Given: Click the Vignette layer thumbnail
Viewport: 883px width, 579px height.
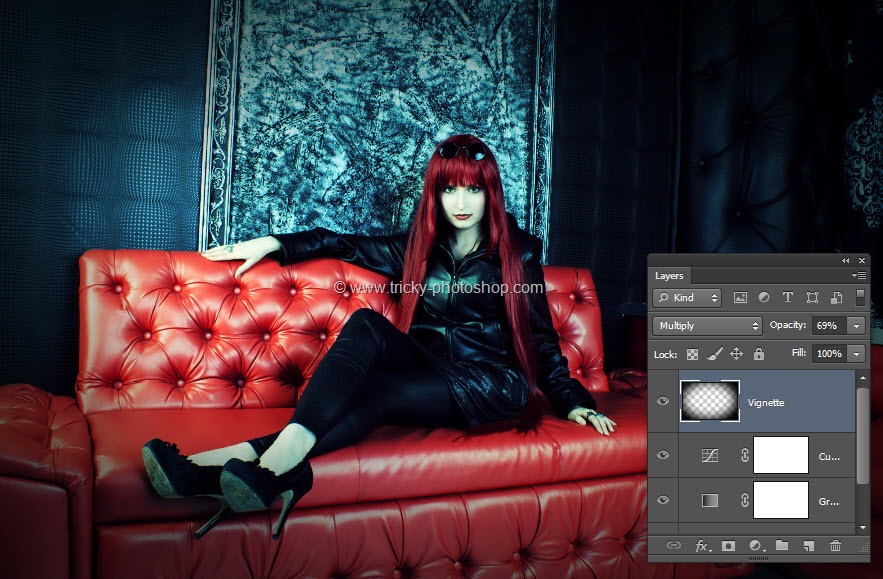Looking at the screenshot, I should click(x=709, y=401).
